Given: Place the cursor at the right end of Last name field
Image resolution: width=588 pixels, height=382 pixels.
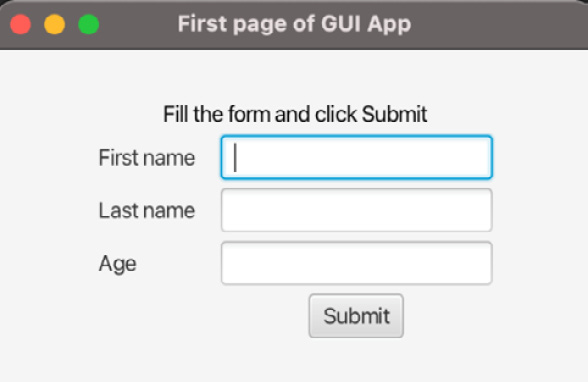Looking at the screenshot, I should click(482, 210).
